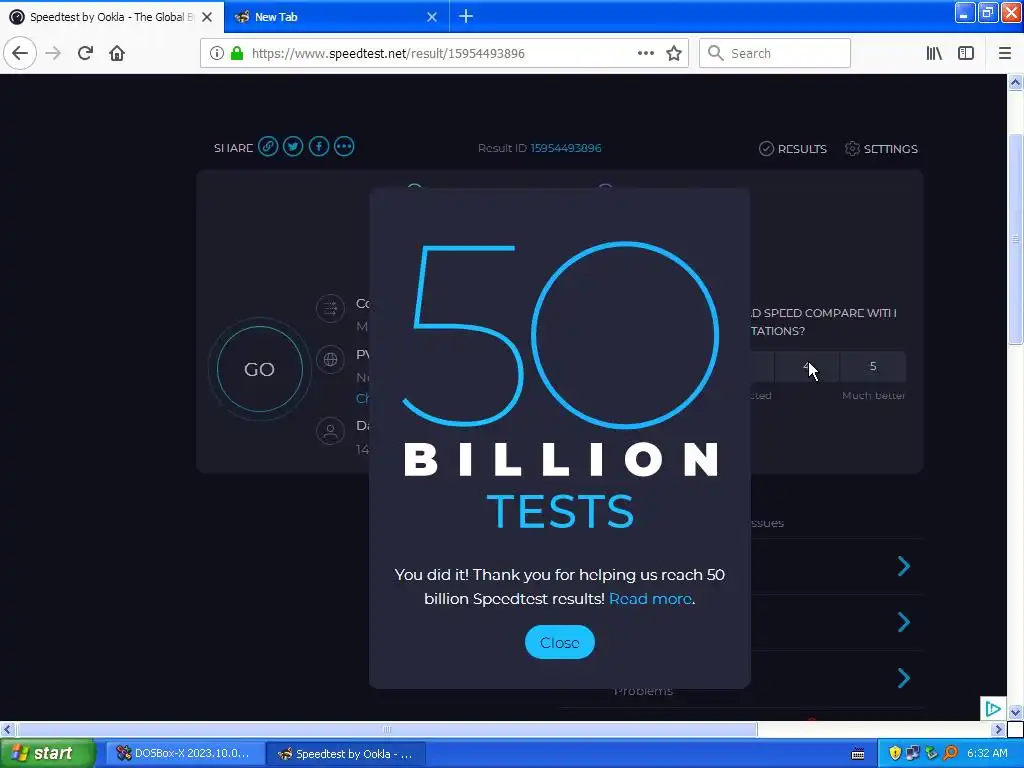
Task: Toggle the sidebar view
Action: tap(966, 54)
